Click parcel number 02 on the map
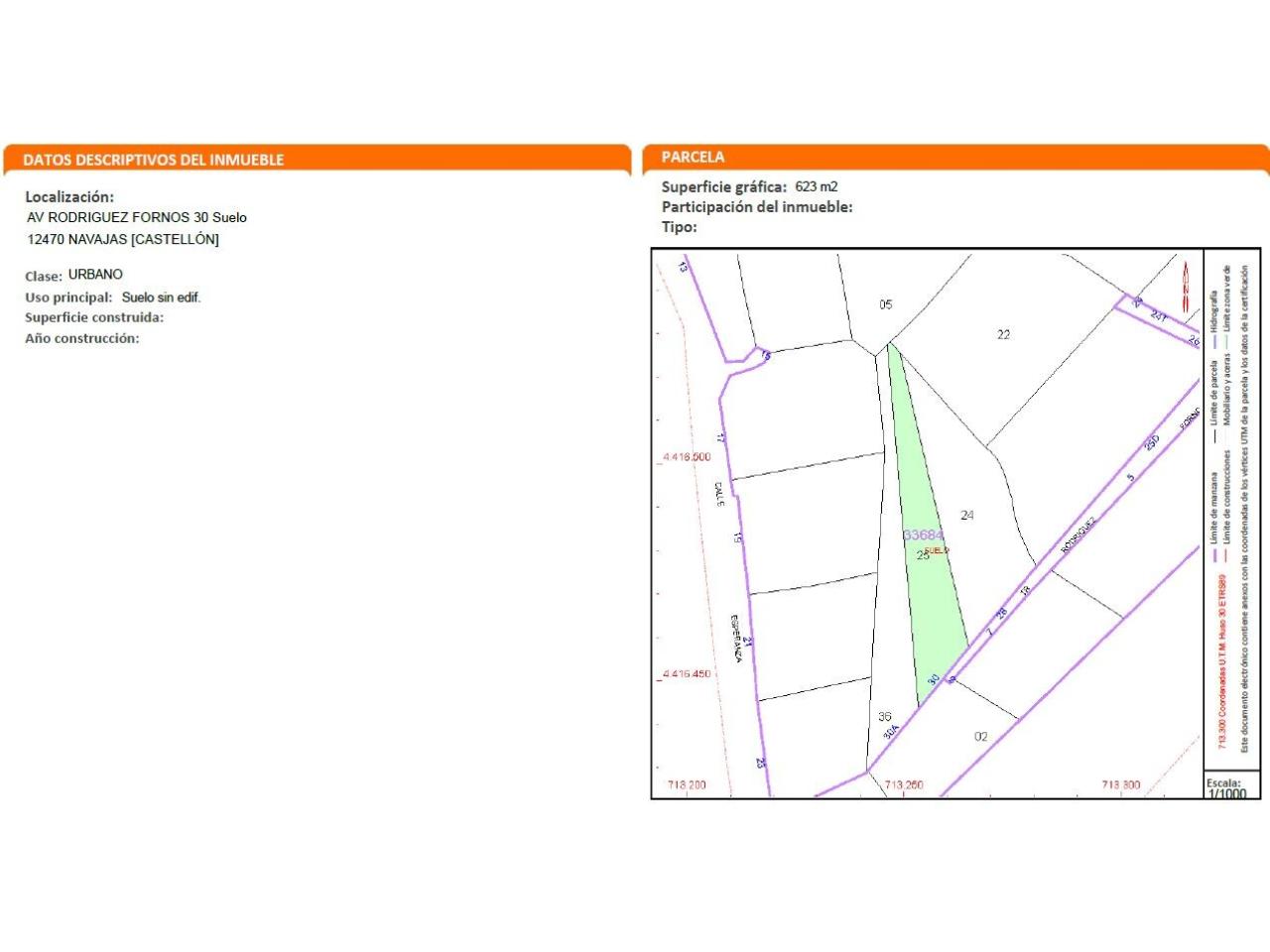The width and height of the screenshot is (1270, 952). tap(980, 736)
